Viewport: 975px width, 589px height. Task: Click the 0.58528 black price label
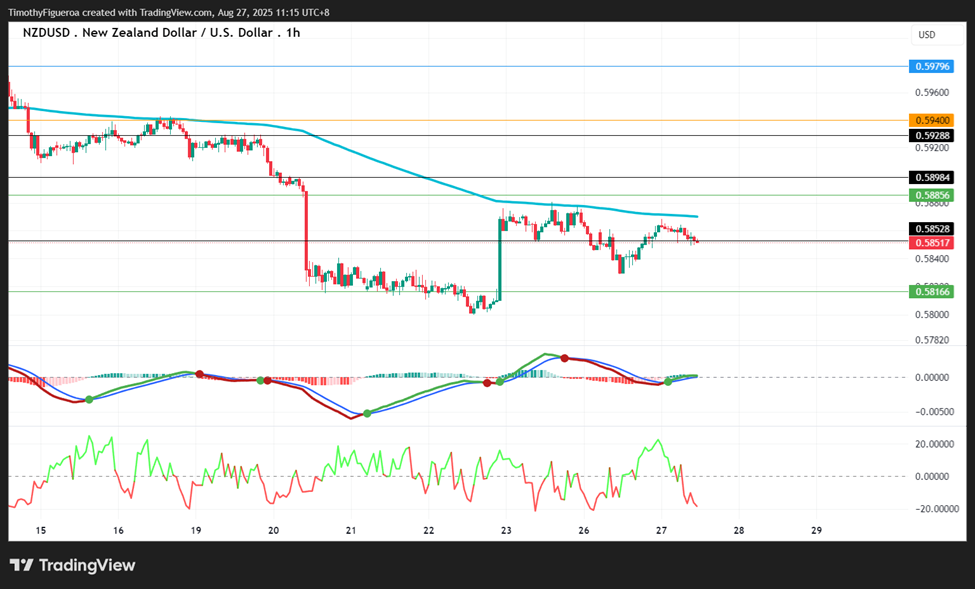click(931, 229)
